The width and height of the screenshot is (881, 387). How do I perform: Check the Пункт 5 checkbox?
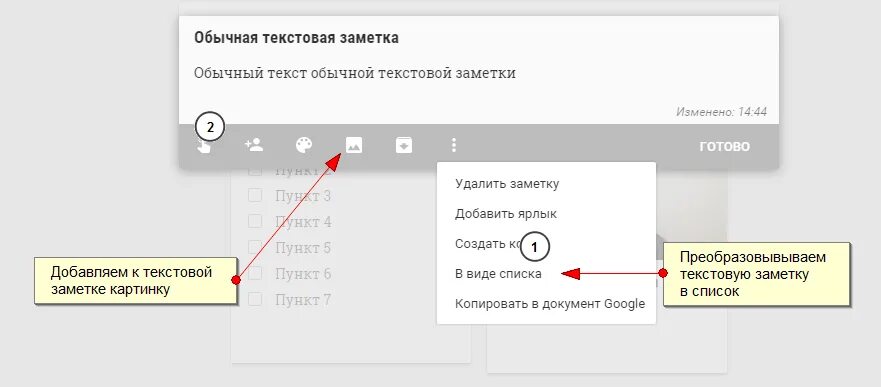[x=255, y=247]
